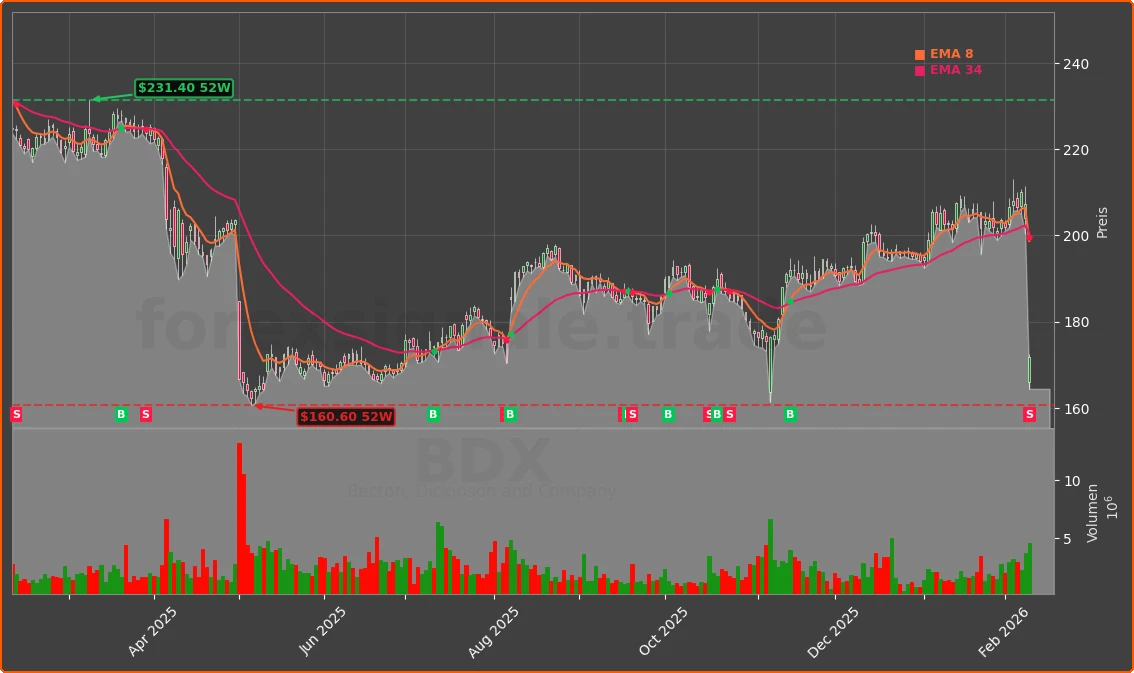This screenshot has width=1134, height=673.
Task: Open the $160.60 52W low price tag
Action: coord(345,418)
